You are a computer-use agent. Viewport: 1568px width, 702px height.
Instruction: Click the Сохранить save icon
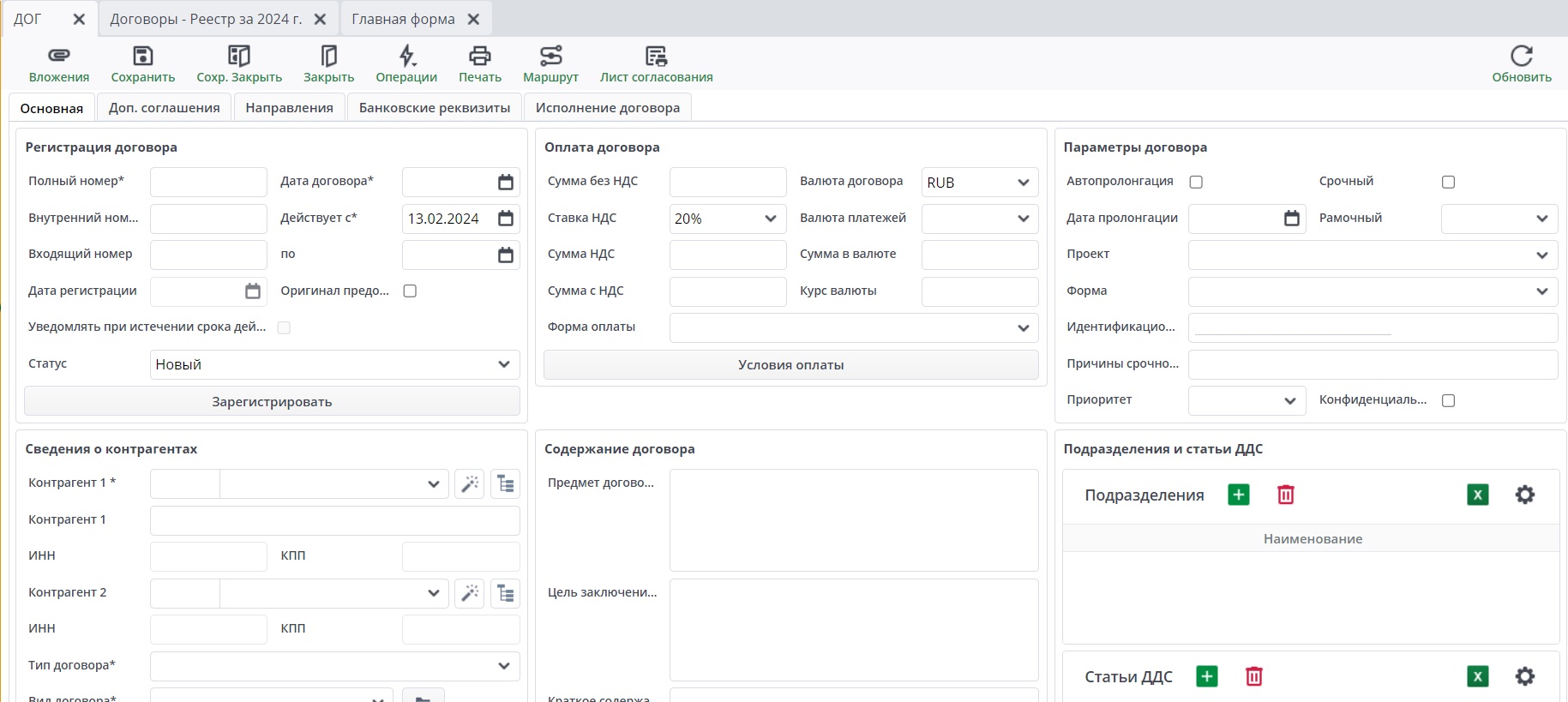coord(142,57)
